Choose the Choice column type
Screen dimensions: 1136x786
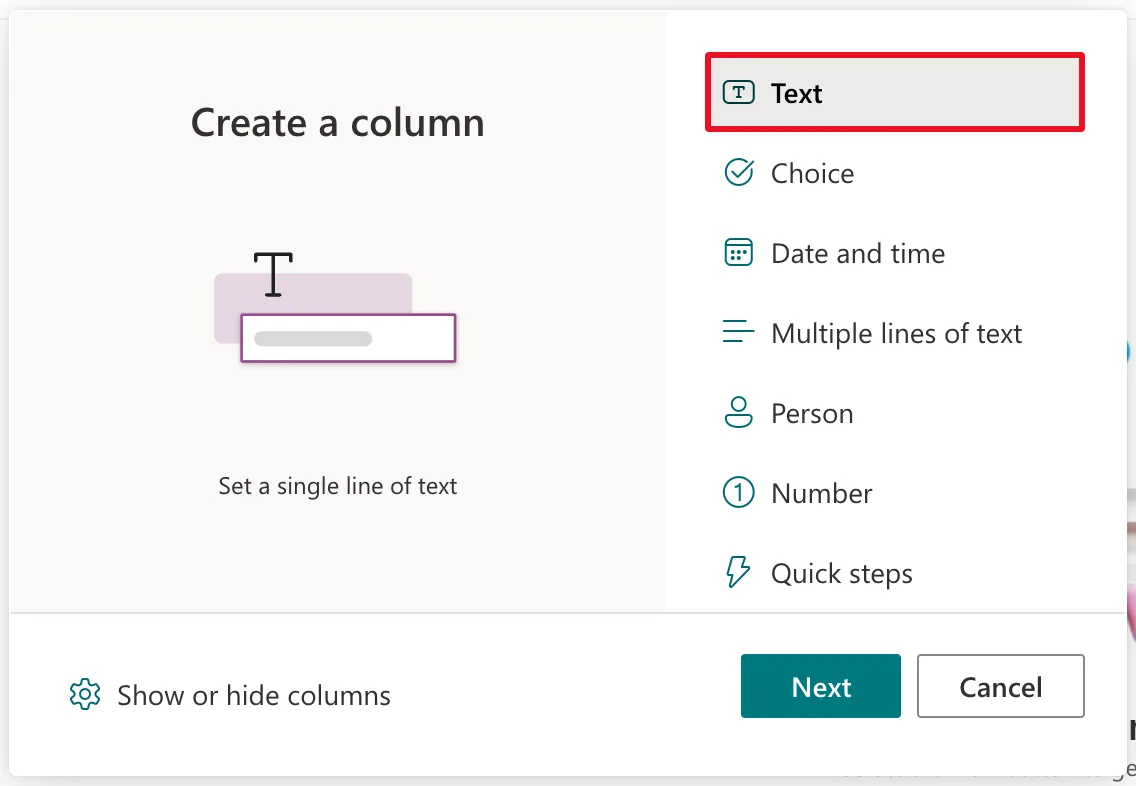pyautogui.click(x=895, y=173)
